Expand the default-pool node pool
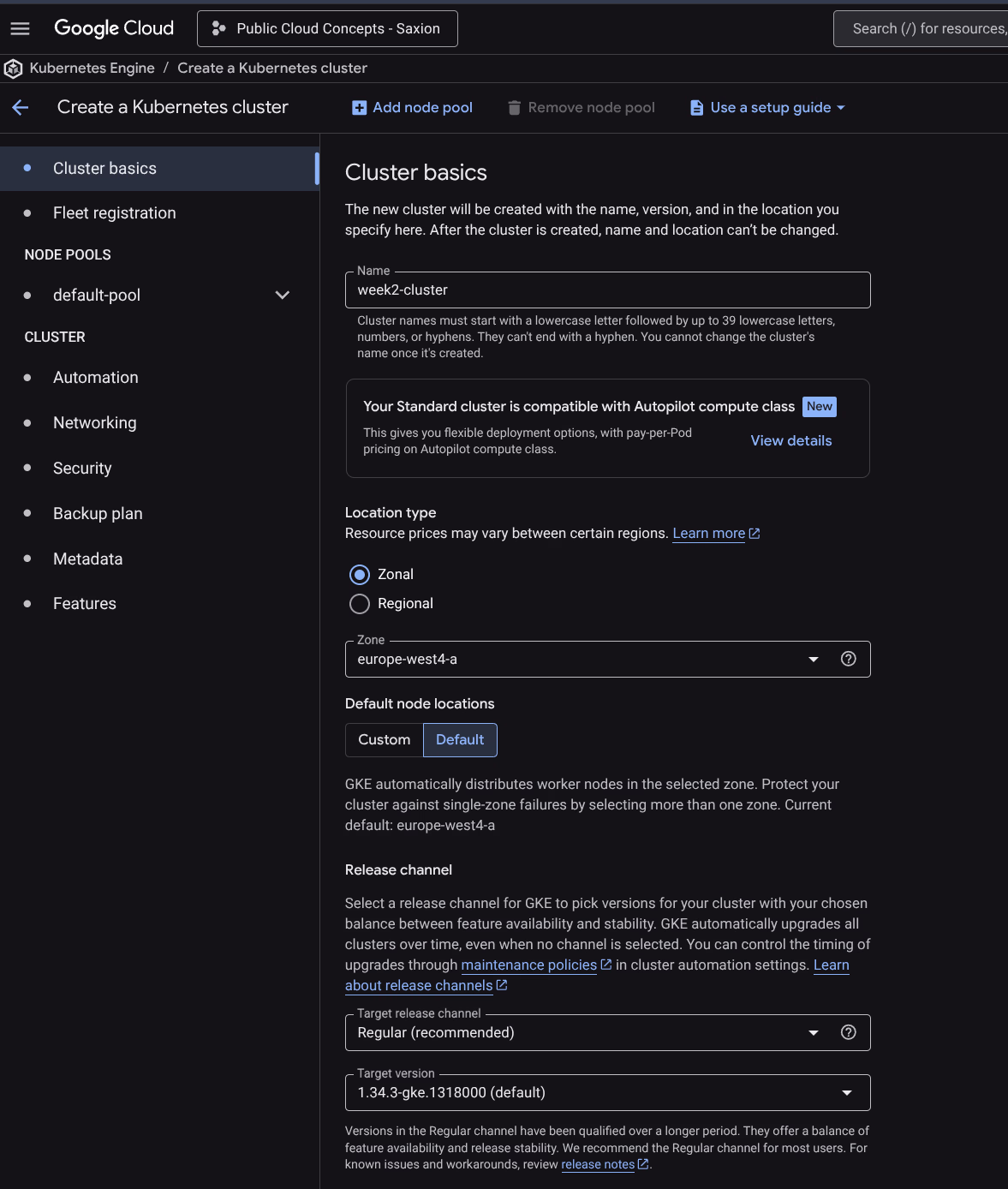 coord(282,296)
